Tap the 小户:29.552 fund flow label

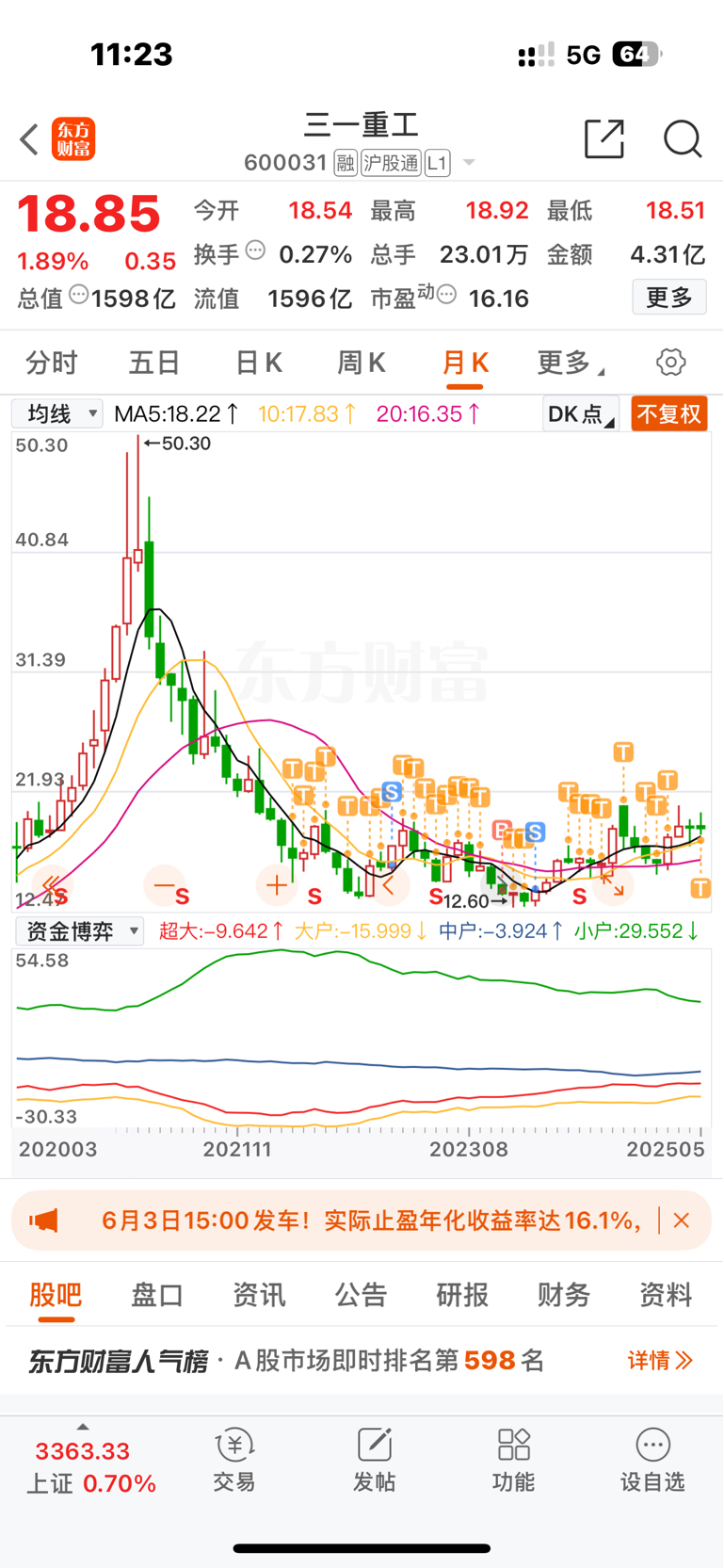click(637, 931)
